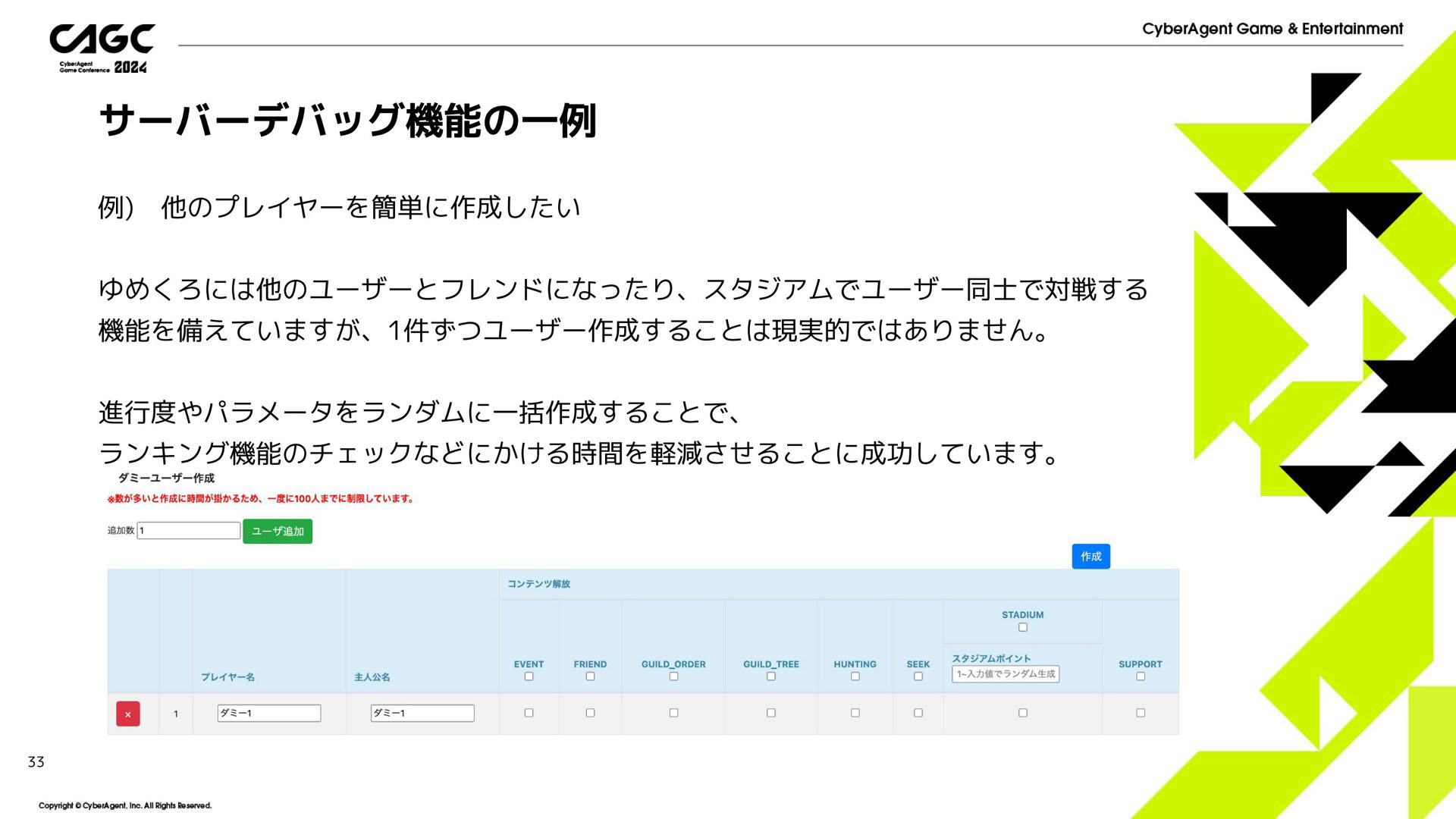Click the CAGC 2024 logo
This screenshot has height=819, width=1456.
pos(102,49)
